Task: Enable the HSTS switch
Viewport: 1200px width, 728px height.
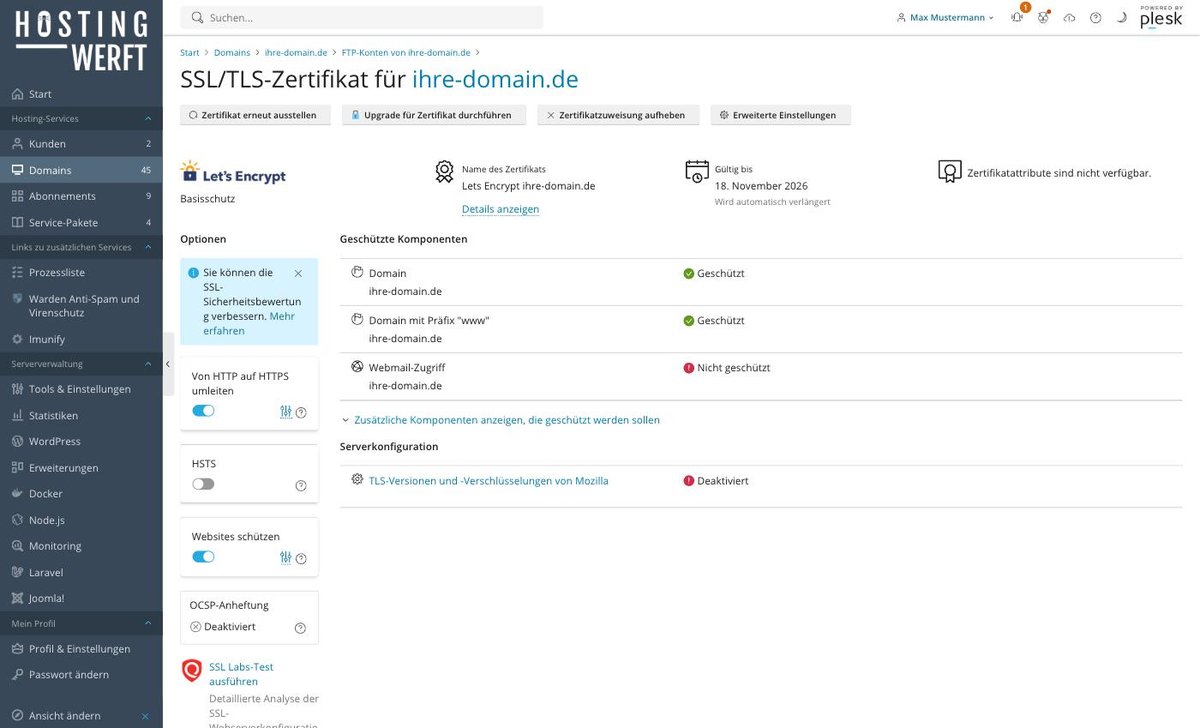Action: pyautogui.click(x=203, y=484)
